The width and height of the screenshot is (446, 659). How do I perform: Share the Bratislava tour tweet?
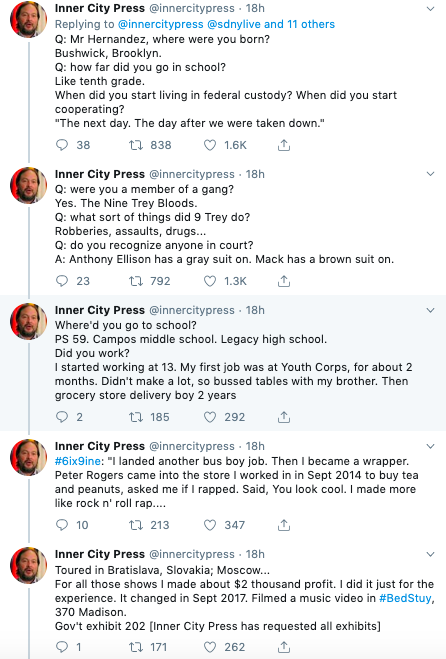(x=284, y=647)
